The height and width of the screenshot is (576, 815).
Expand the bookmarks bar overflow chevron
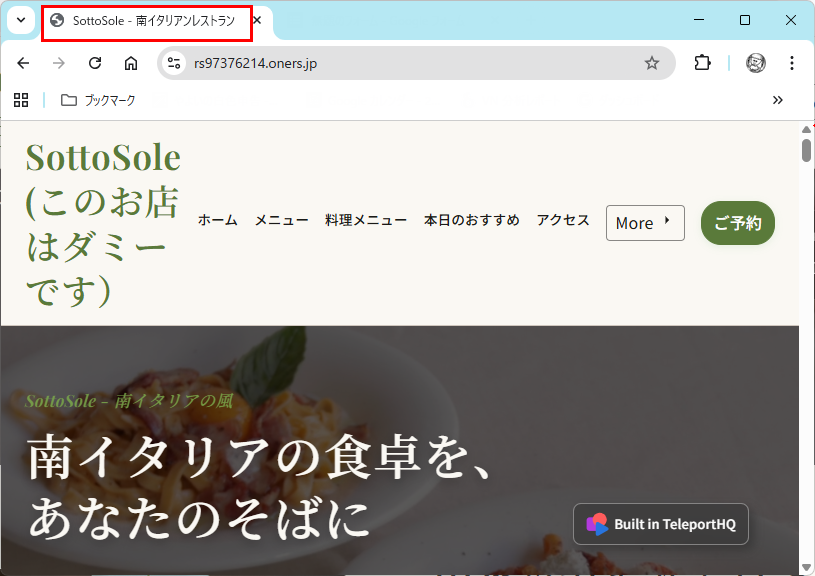(778, 100)
